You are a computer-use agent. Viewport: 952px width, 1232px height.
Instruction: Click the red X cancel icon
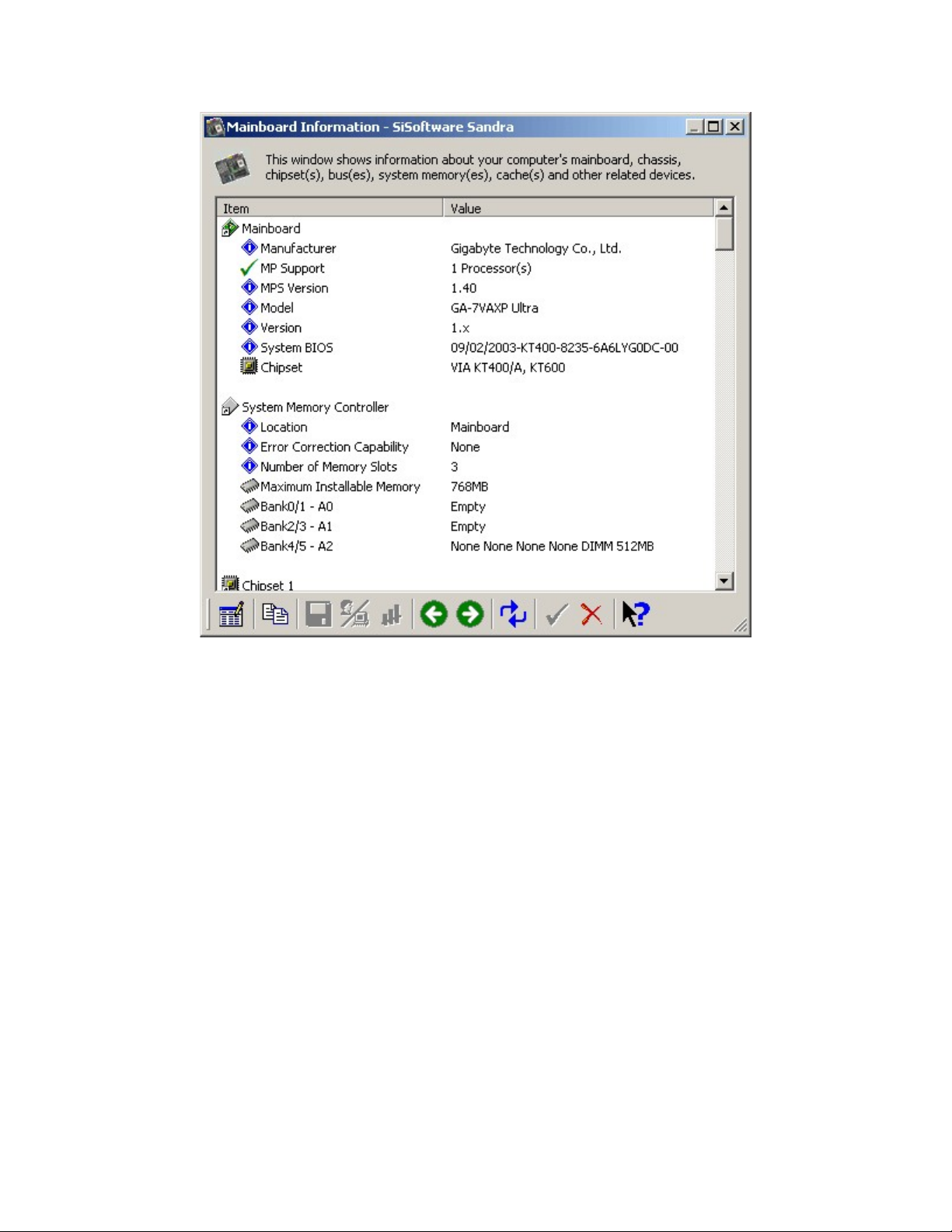591,615
